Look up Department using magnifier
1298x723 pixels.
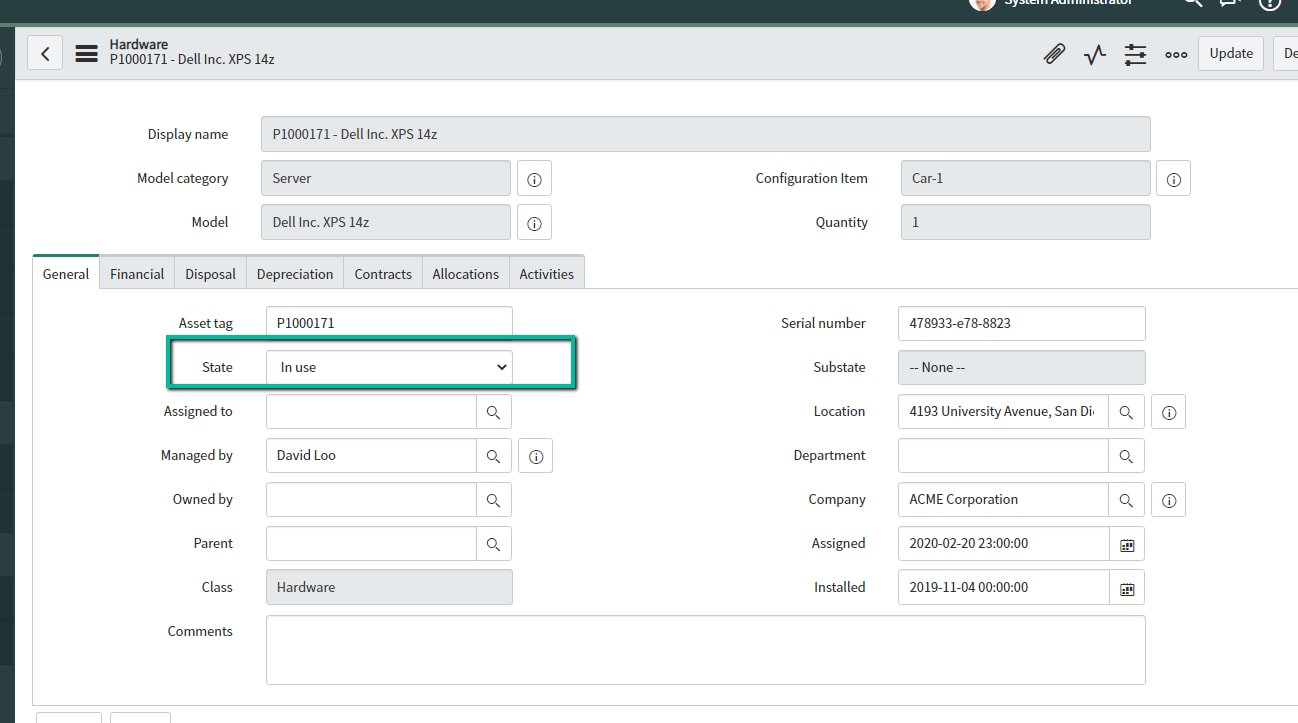coord(1126,456)
